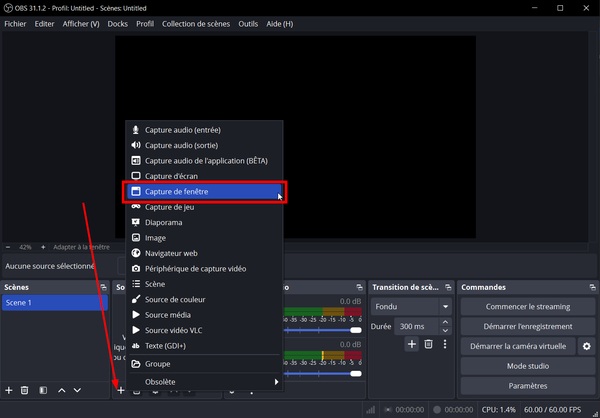Screen dimensions: 600x418
Task: Click Démarrer l'enregistrement button
Action: [527, 326]
